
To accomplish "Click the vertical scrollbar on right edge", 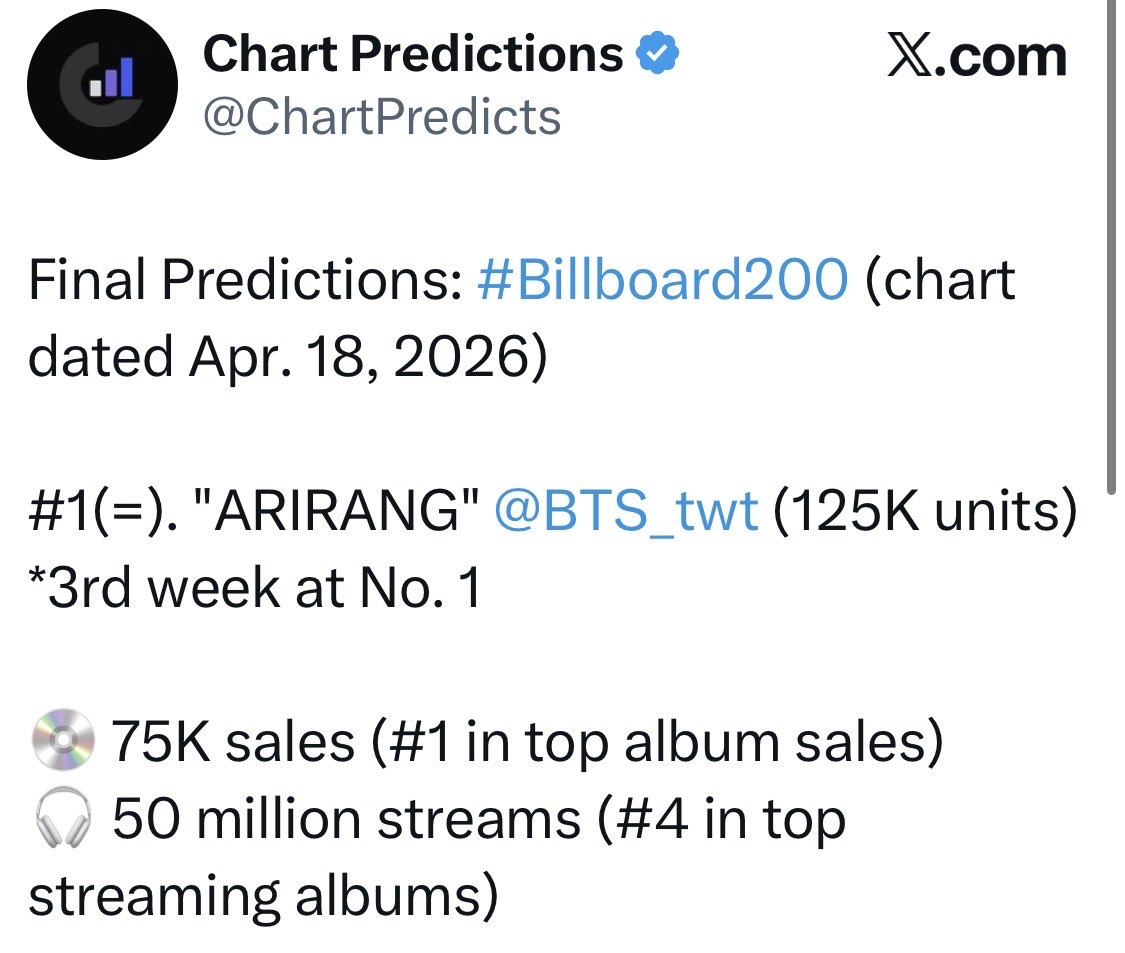I will point(1111,248).
